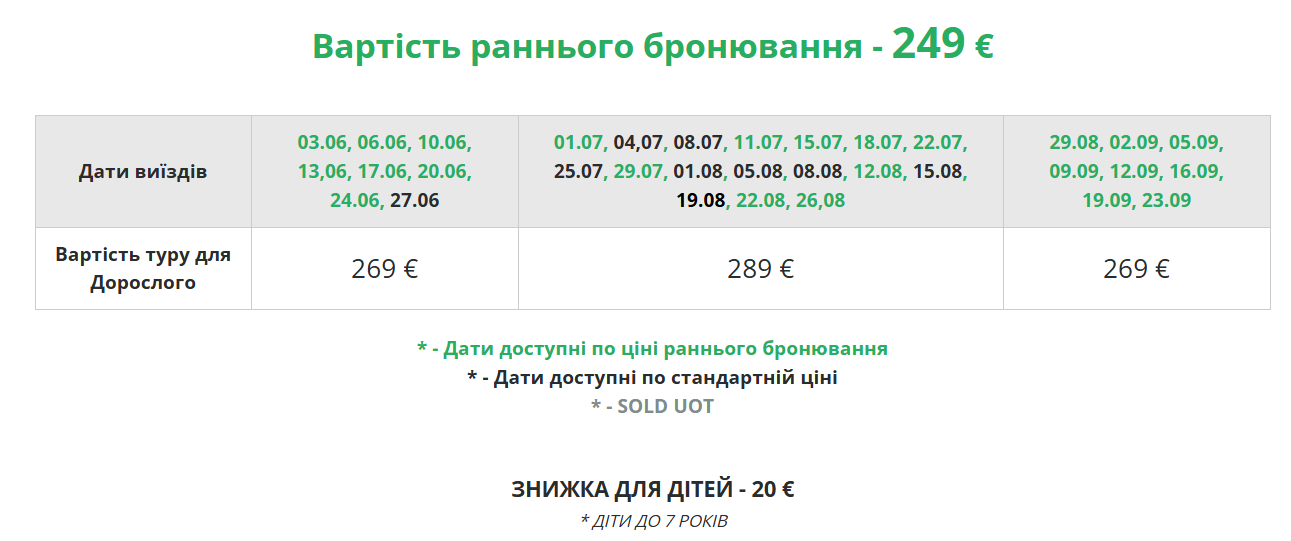Click the 'Дати виїздів' row header
The height and width of the screenshot is (541, 1291).
[143, 172]
